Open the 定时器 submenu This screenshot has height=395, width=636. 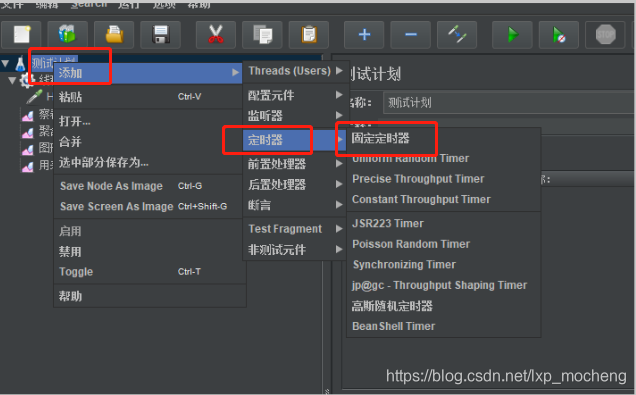(x=294, y=140)
